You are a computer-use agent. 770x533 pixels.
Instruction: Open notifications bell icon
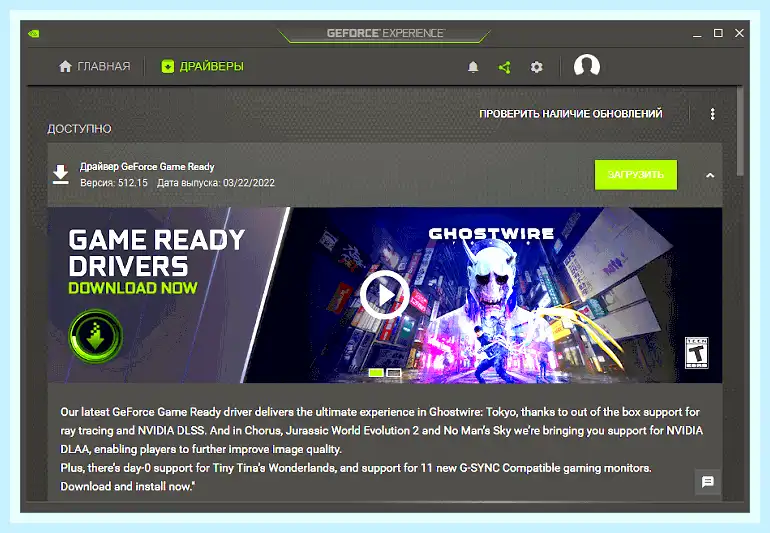pyautogui.click(x=472, y=67)
